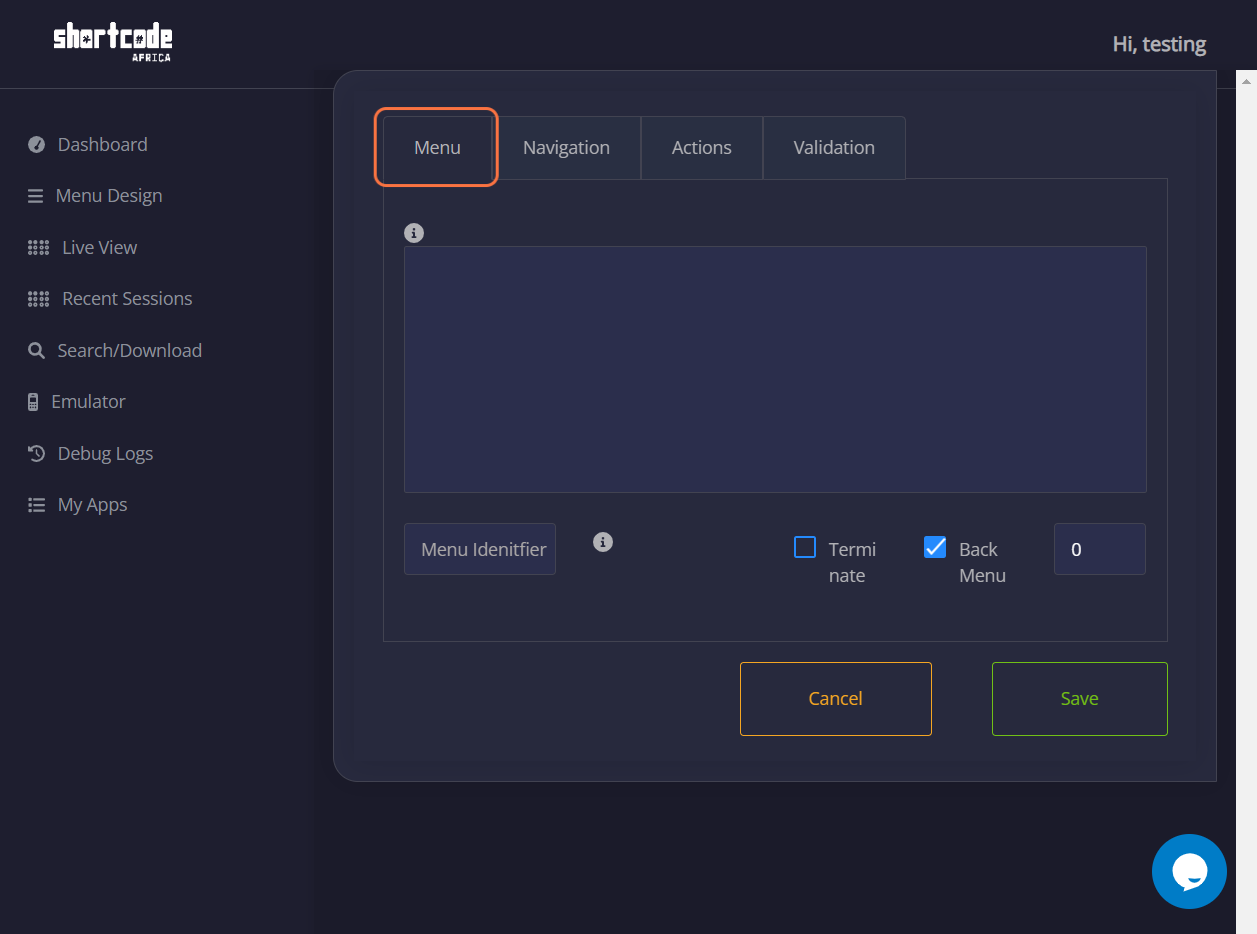This screenshot has height=934, width=1257.
Task: Click the back menu number field showing 0
Action: (1100, 549)
